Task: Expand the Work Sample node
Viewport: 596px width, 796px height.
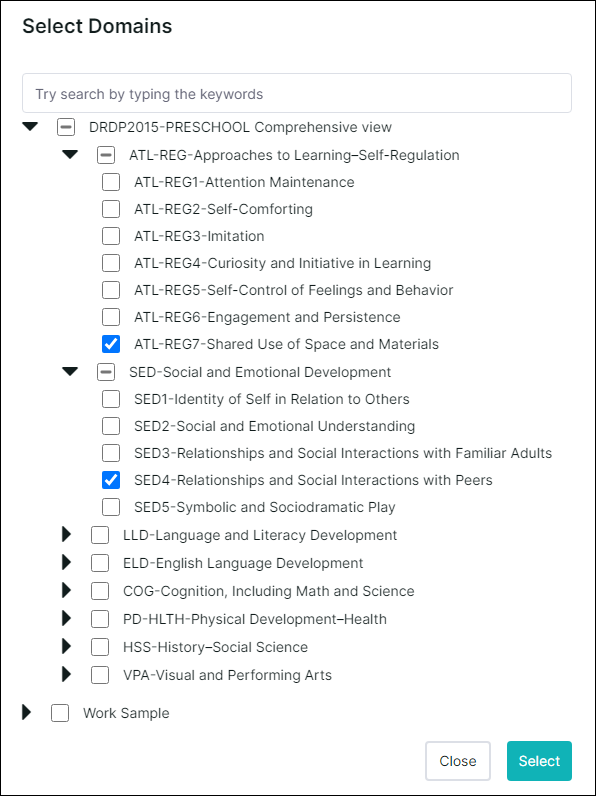Action: tap(27, 712)
